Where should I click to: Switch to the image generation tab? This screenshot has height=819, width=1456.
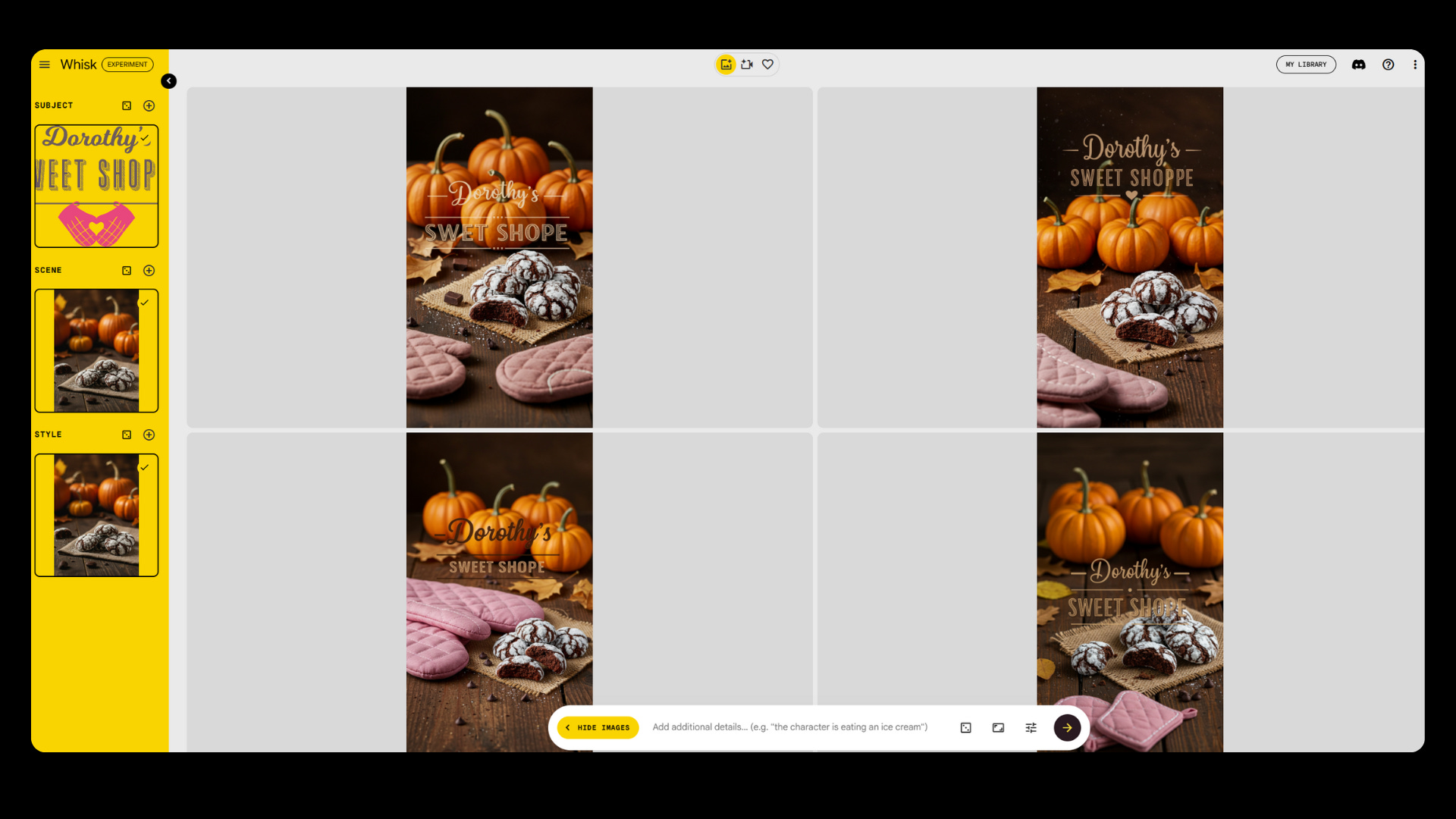(726, 64)
